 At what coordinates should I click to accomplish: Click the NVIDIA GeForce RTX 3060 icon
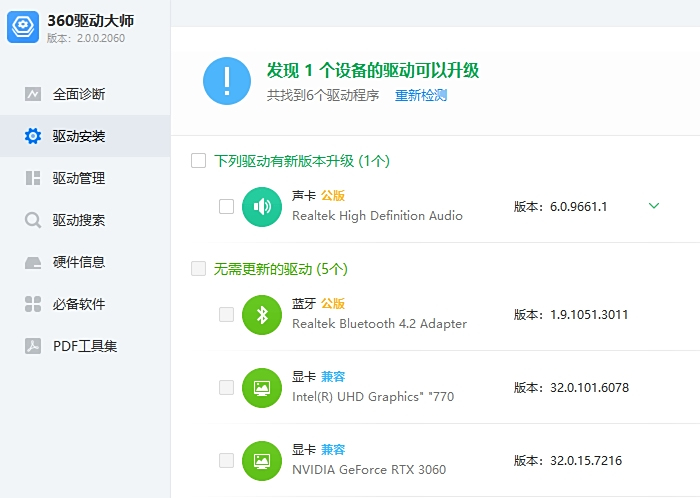[x=262, y=460]
